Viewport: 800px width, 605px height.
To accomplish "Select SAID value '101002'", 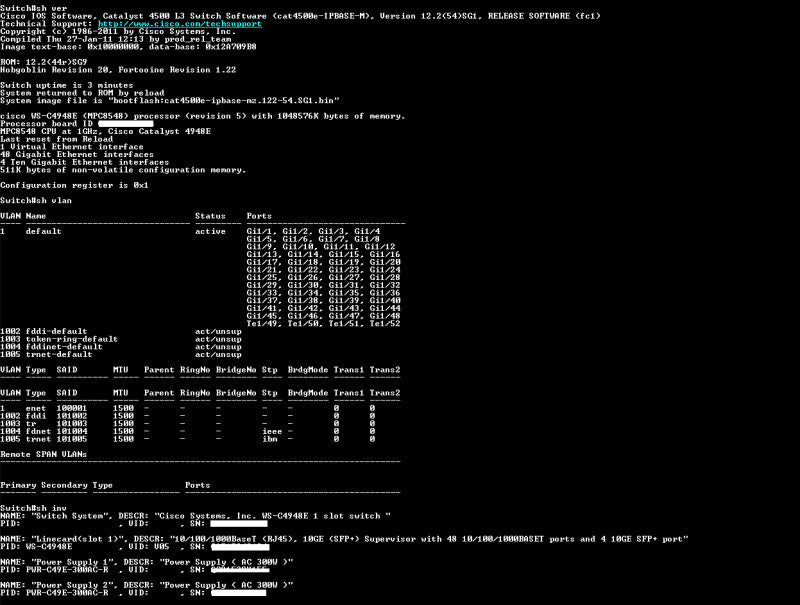I will click(72, 416).
